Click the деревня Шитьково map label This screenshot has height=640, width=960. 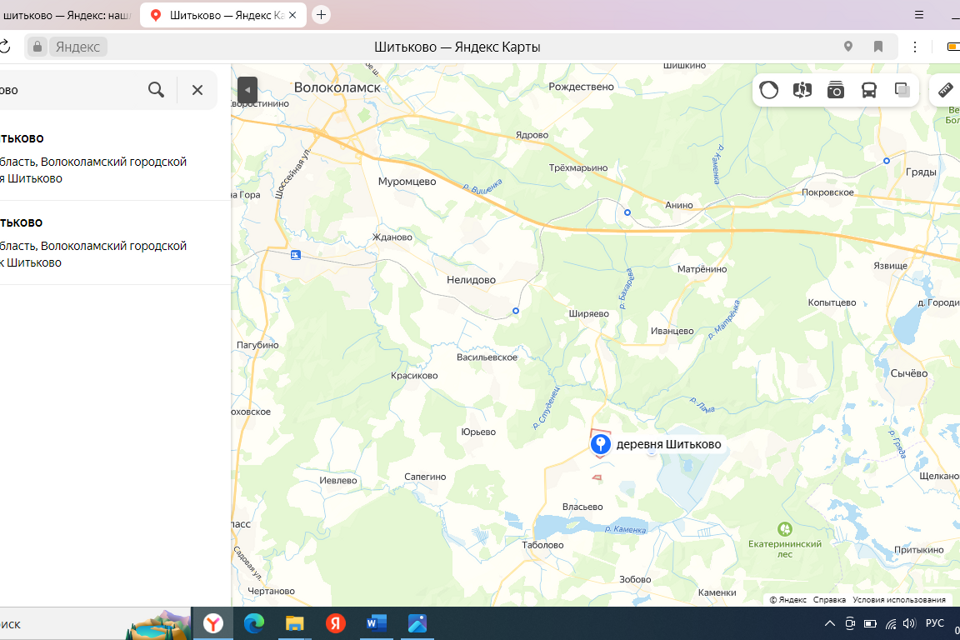[x=669, y=444]
